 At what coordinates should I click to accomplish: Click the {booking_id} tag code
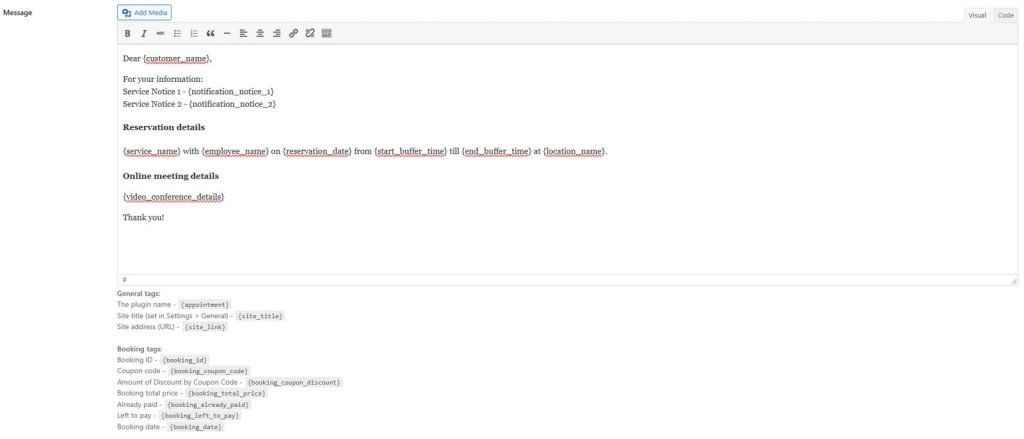(x=185, y=360)
